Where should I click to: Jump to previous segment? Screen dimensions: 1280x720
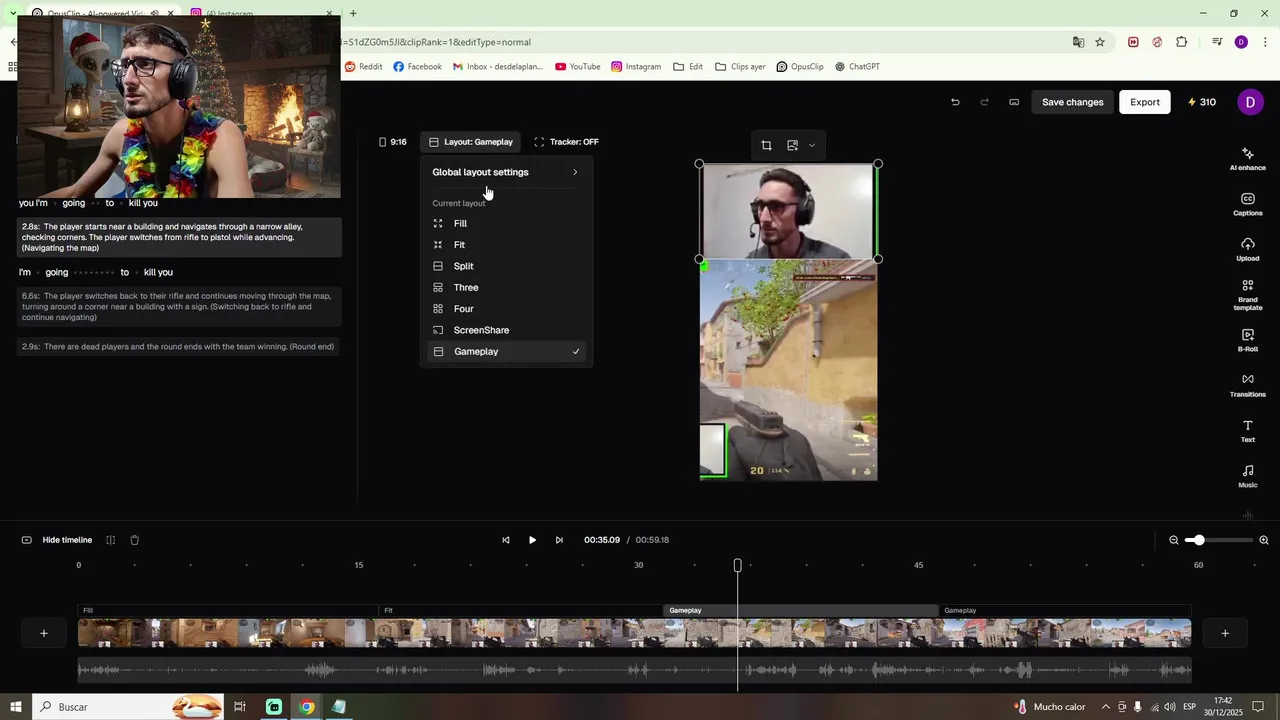[x=505, y=540]
